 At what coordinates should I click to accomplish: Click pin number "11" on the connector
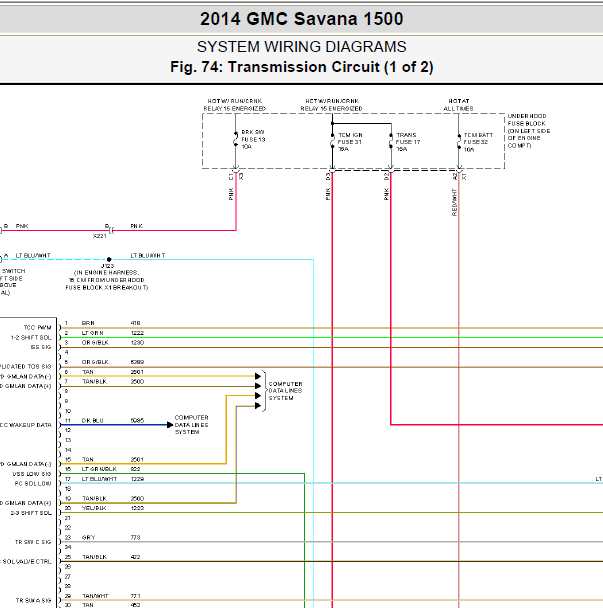click(x=68, y=420)
